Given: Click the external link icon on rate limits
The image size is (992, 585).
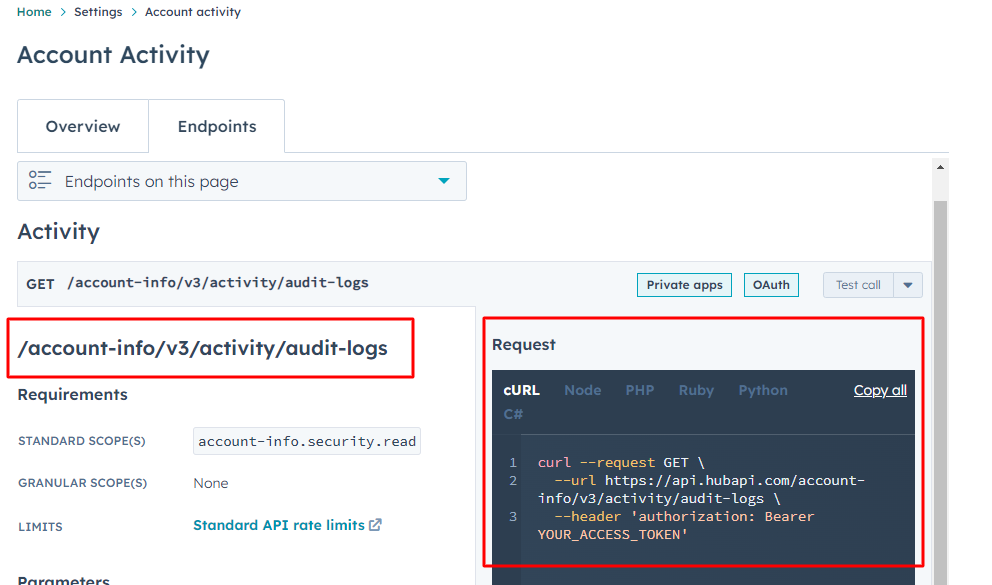Looking at the screenshot, I should point(375,526).
